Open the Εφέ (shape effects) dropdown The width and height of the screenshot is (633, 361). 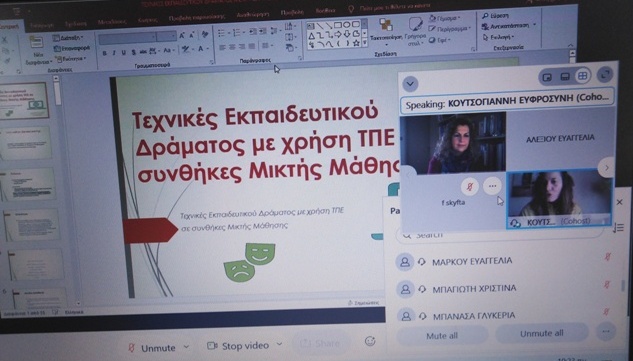[440, 40]
